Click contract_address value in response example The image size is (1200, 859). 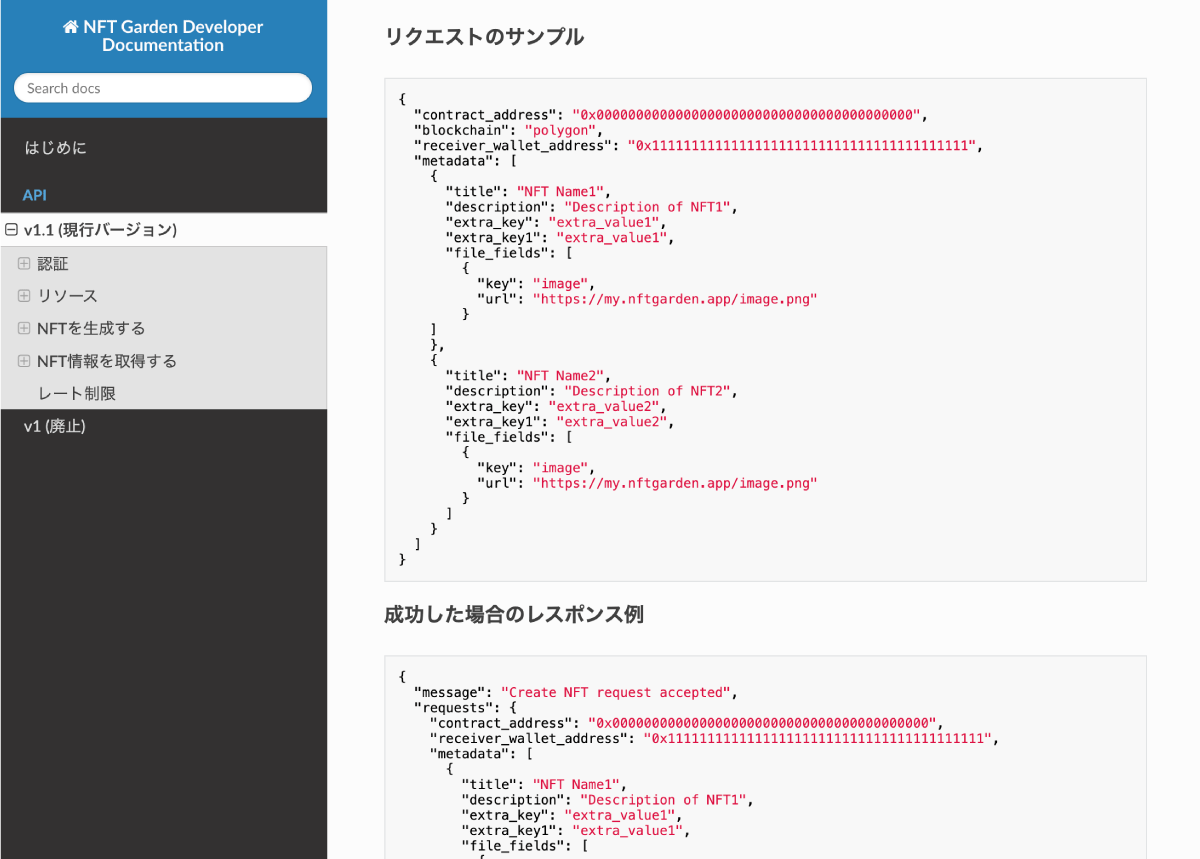762,723
